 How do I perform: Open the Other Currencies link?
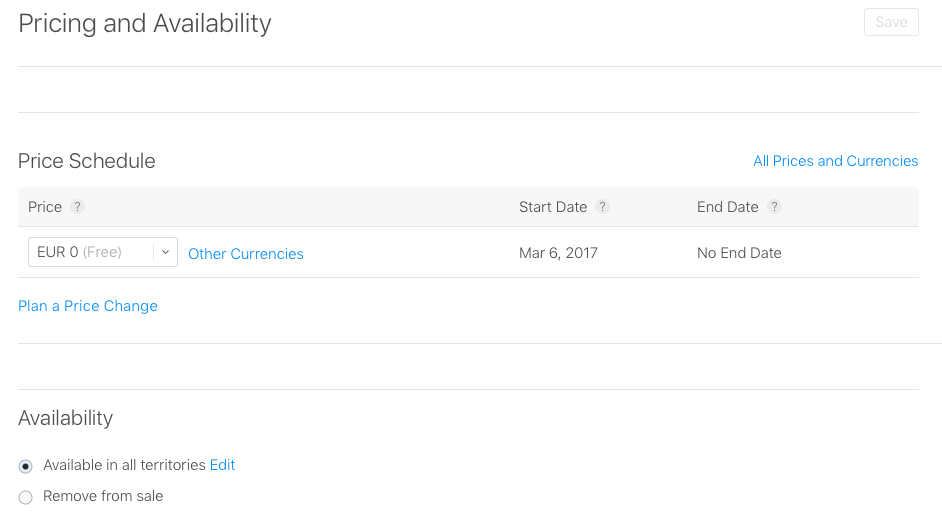pos(246,254)
